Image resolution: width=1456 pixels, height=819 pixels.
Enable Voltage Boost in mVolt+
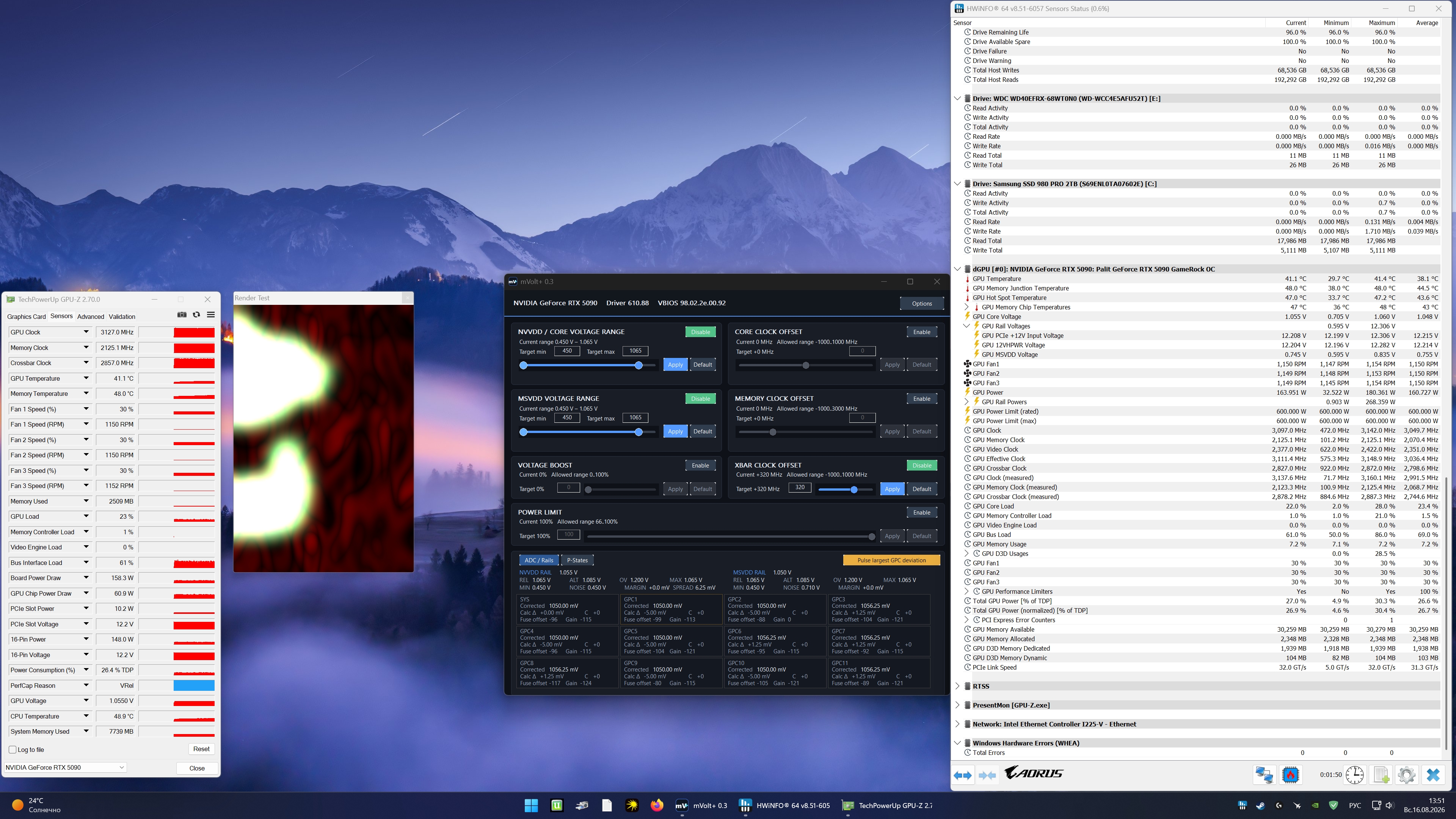pos(700,465)
